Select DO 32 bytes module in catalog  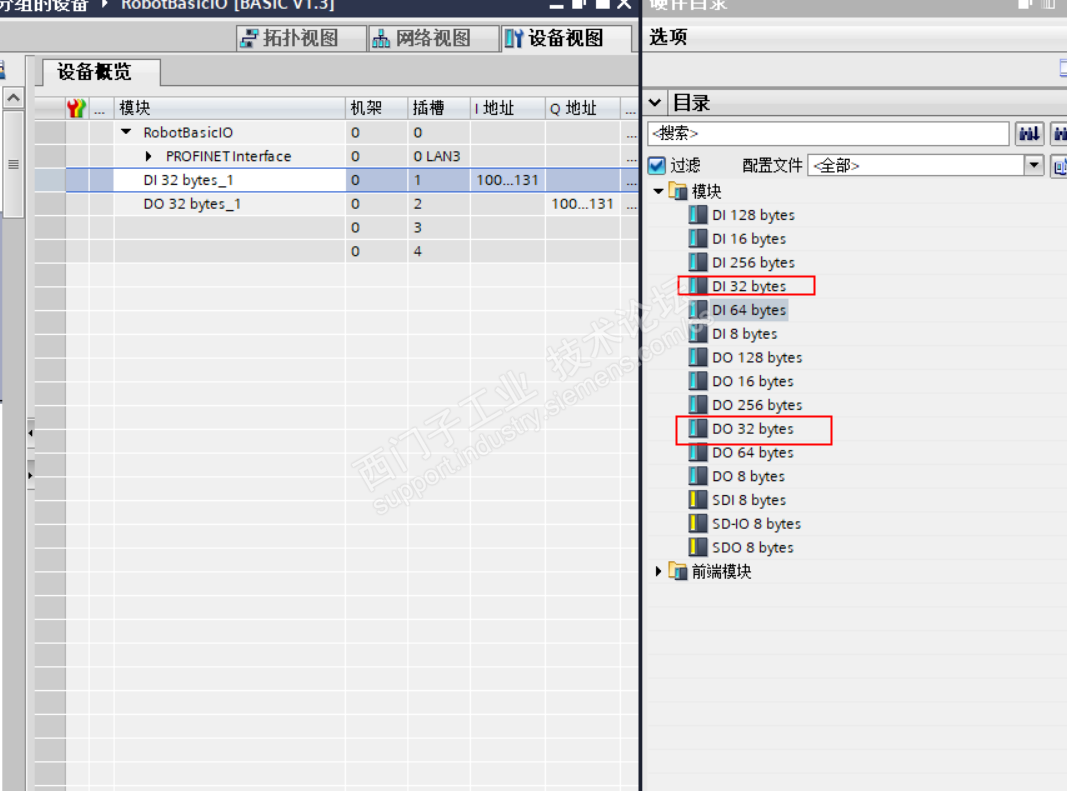point(753,430)
